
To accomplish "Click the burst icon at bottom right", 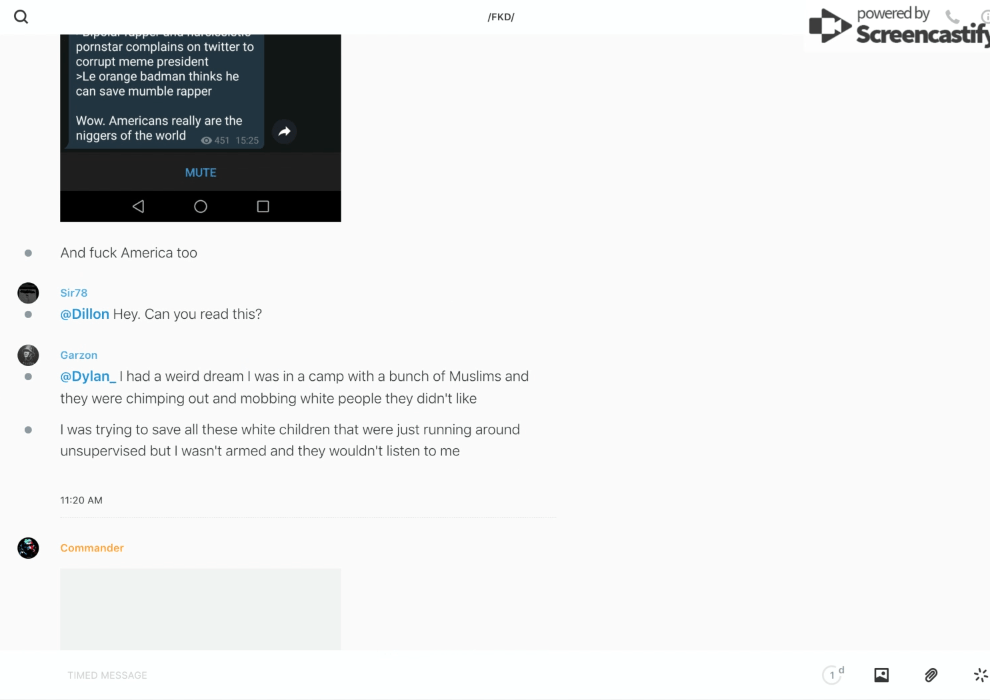I will point(980,675).
